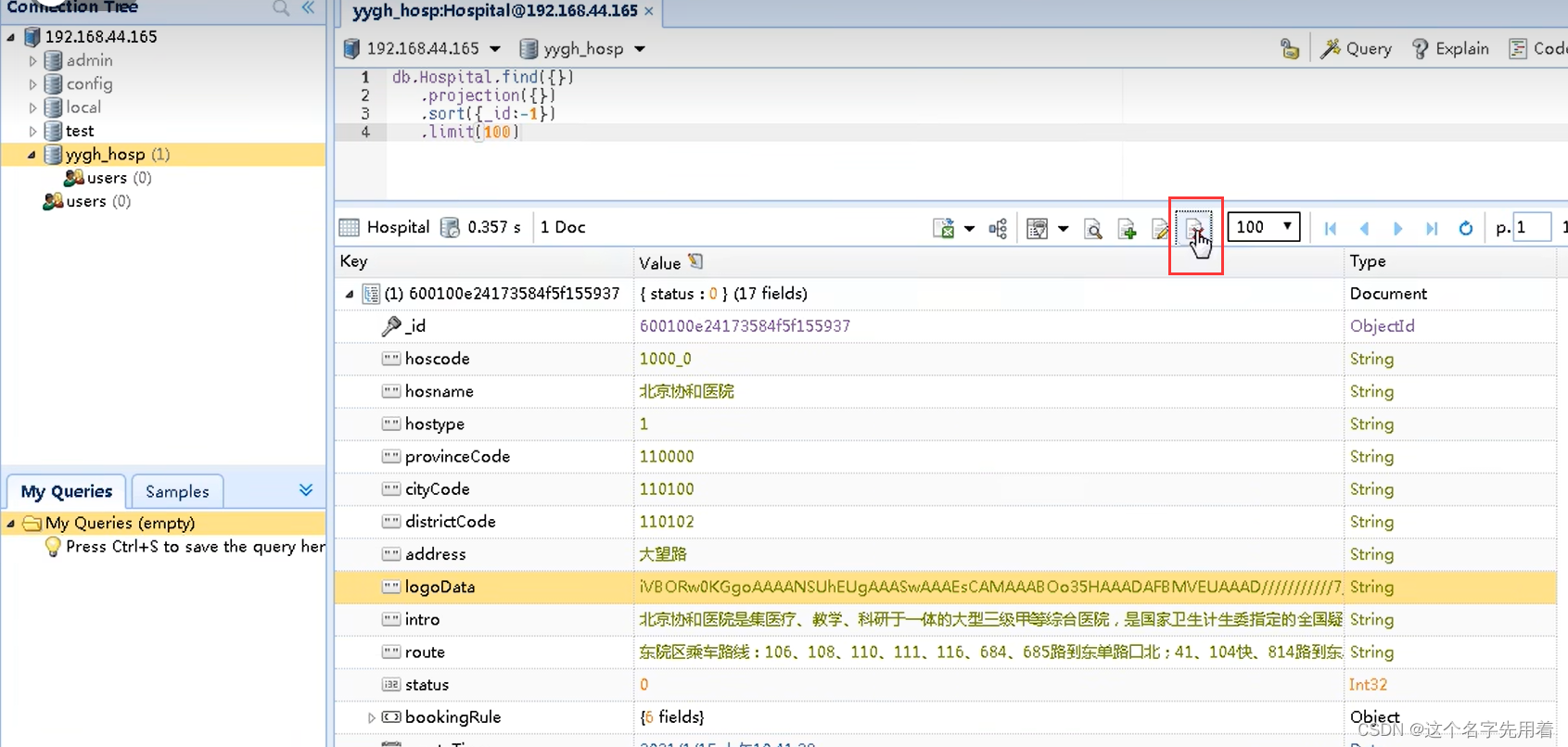Click the Type column header
The width and height of the screenshot is (1568, 747).
[1449, 261]
